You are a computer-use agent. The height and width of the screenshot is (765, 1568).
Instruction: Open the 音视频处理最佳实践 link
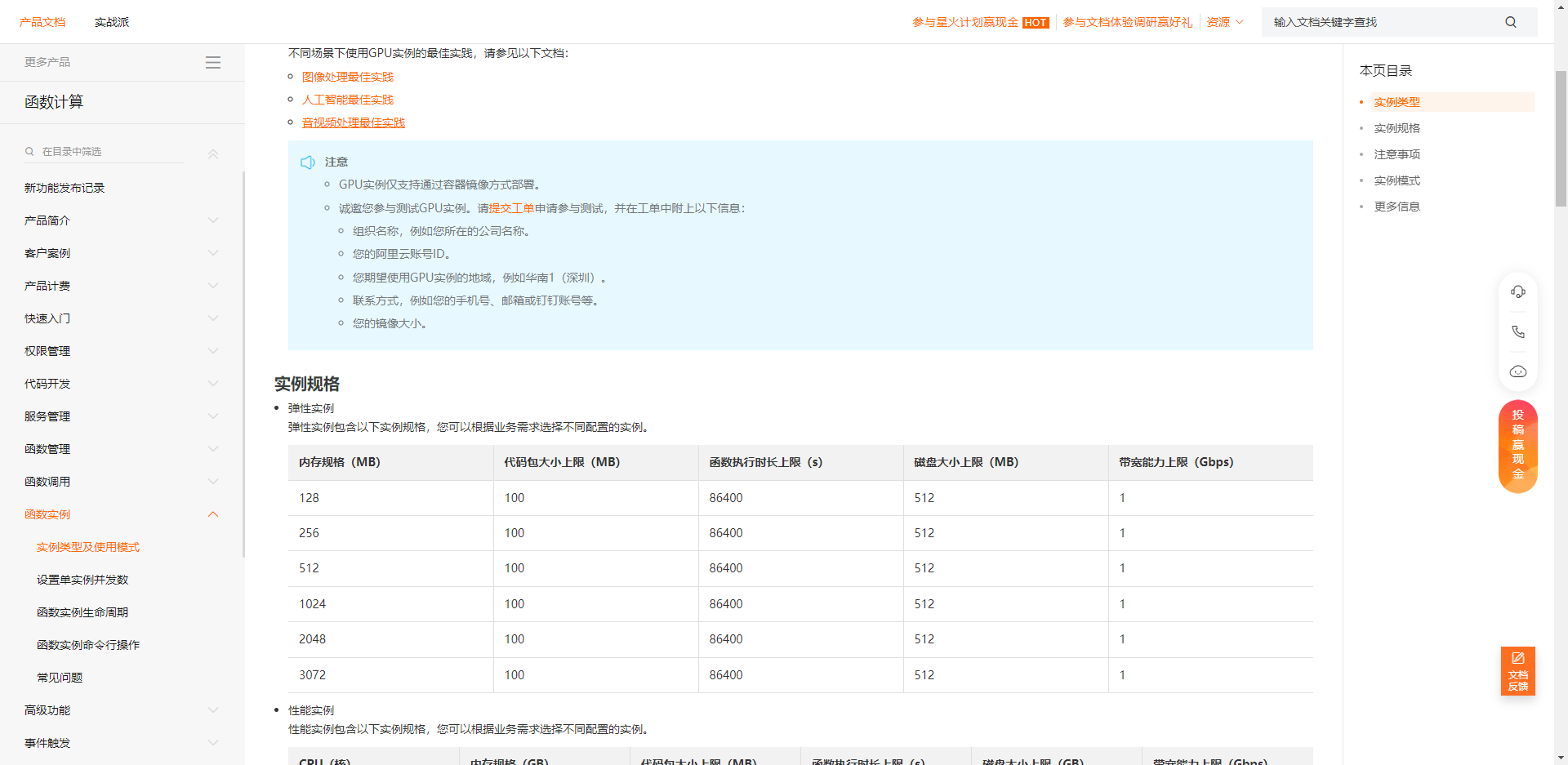coord(354,122)
